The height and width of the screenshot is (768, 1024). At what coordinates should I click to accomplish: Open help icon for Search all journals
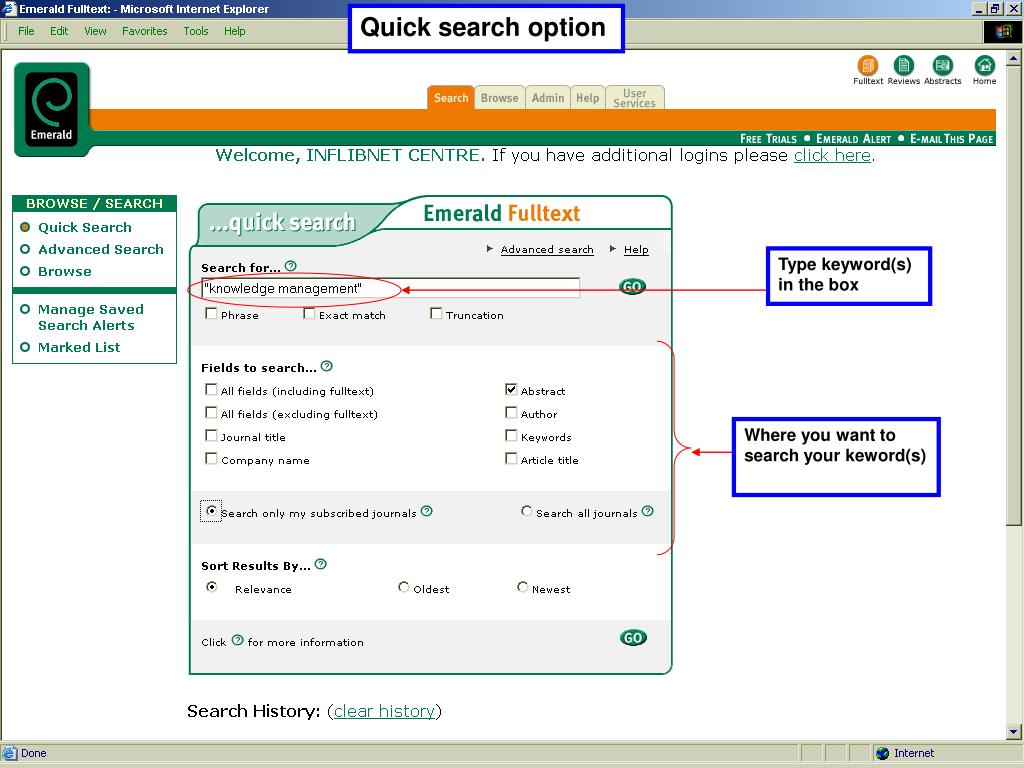[647, 511]
